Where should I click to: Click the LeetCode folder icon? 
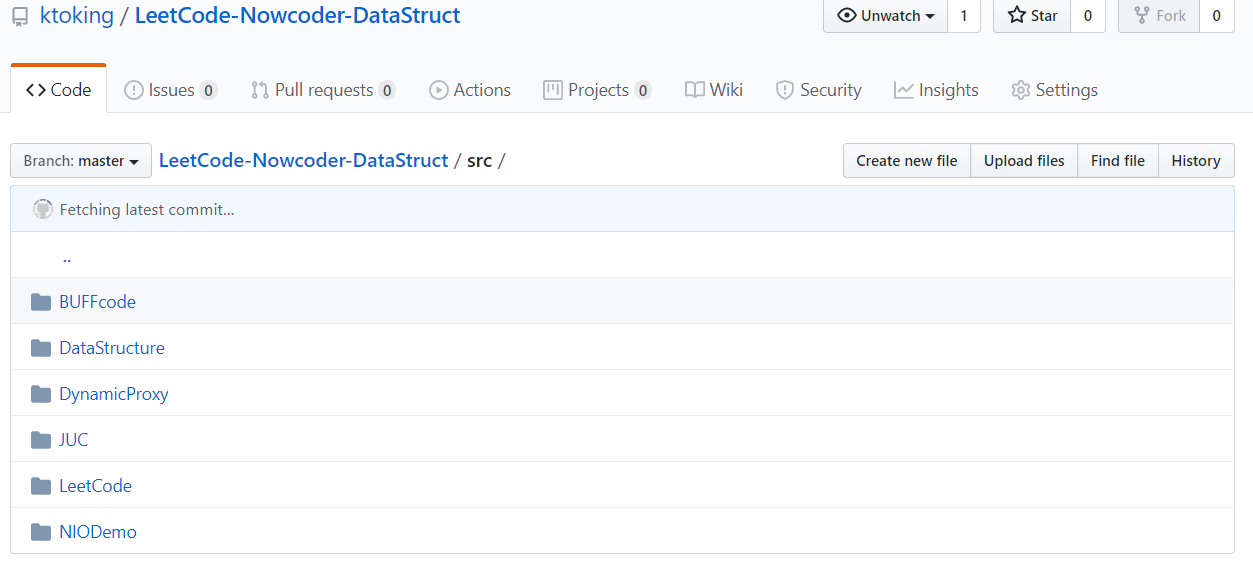pos(41,486)
